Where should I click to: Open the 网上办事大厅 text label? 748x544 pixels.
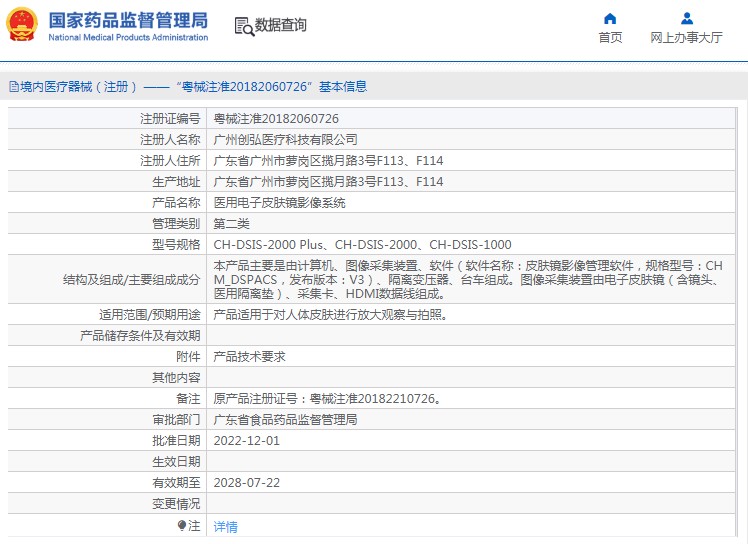tap(686, 38)
